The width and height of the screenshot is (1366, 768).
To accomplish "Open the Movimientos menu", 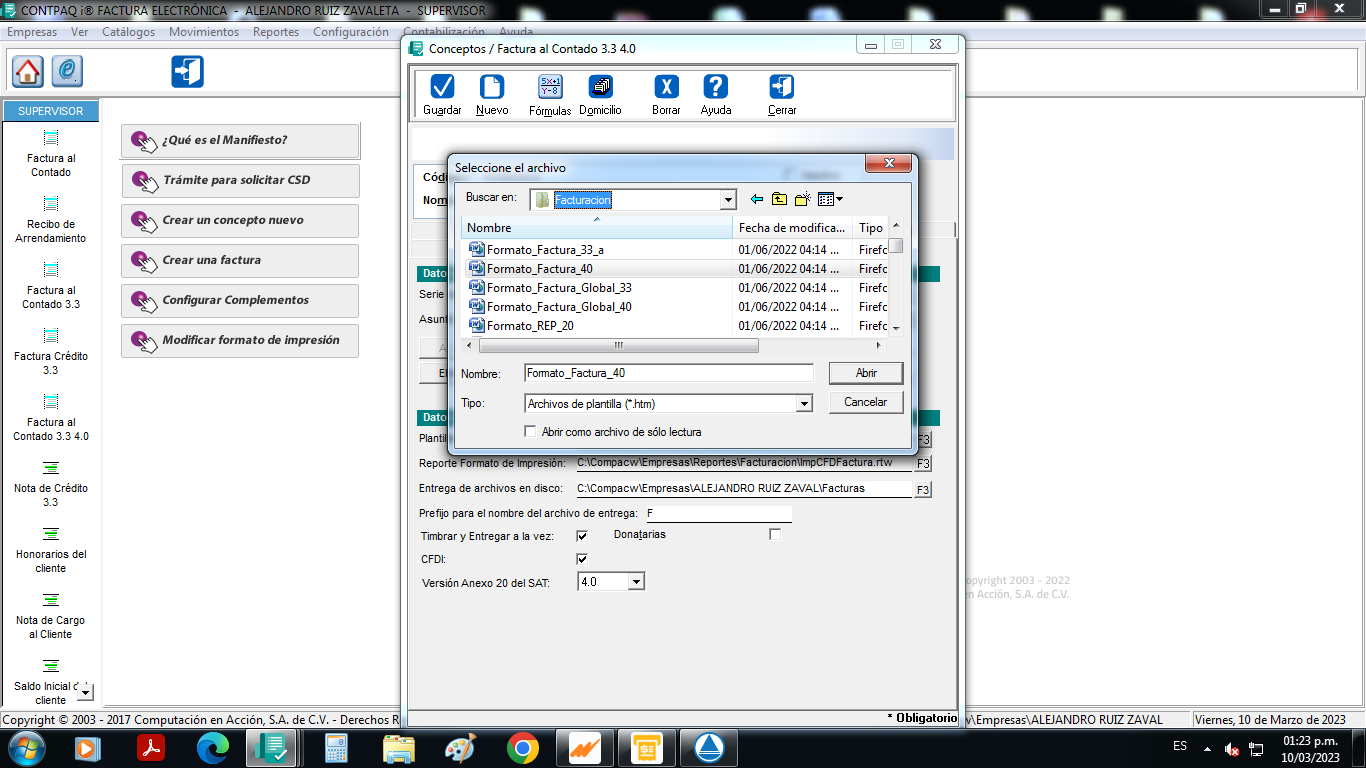I will click(x=204, y=32).
